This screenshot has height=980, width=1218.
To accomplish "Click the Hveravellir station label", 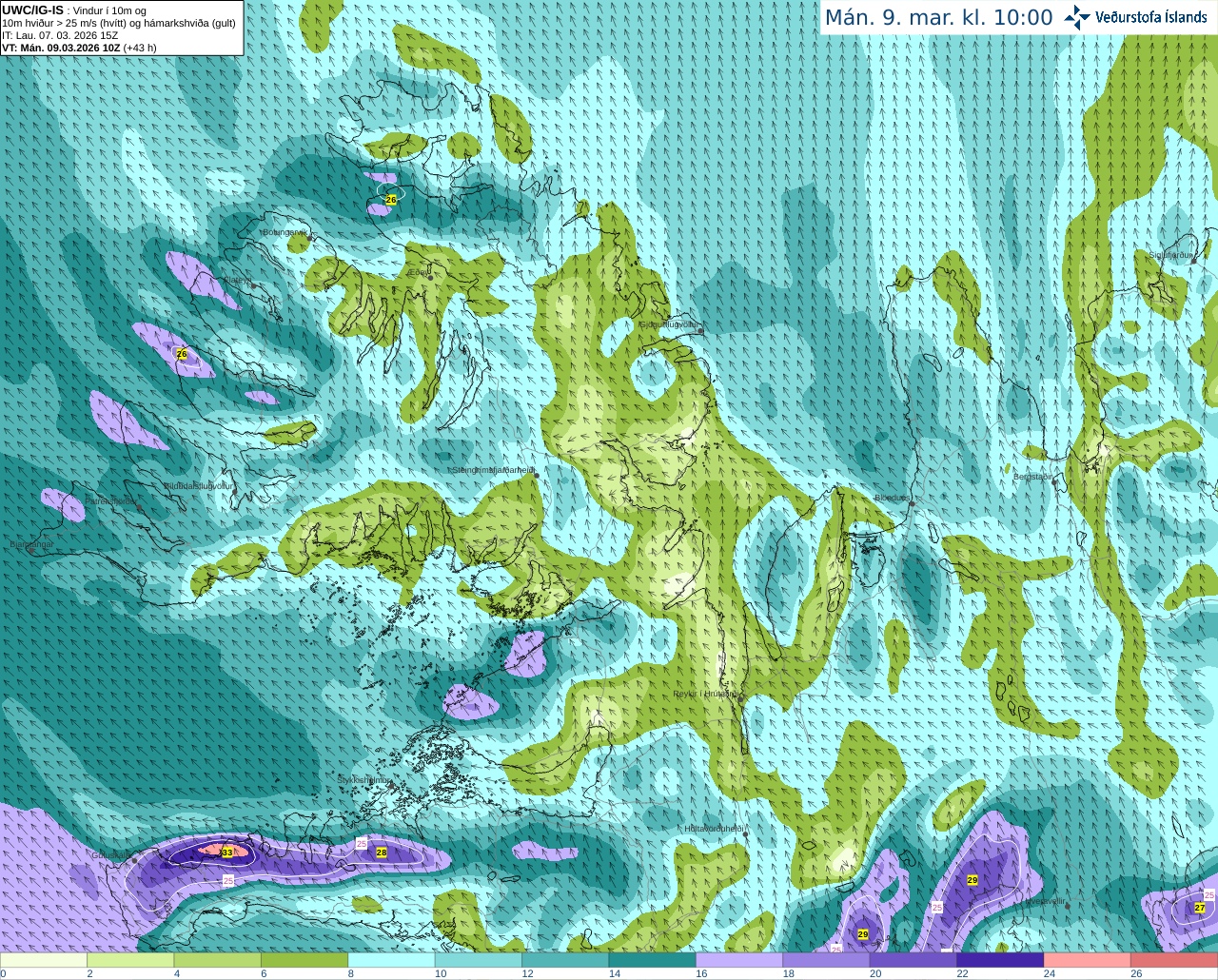I will click(1045, 901).
